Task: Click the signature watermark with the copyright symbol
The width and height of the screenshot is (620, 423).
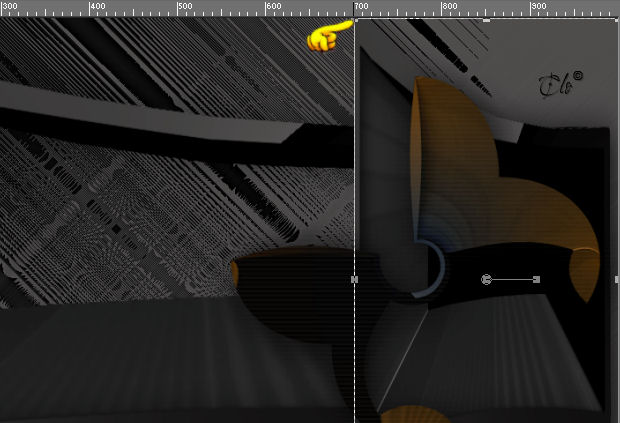Action: (560, 85)
